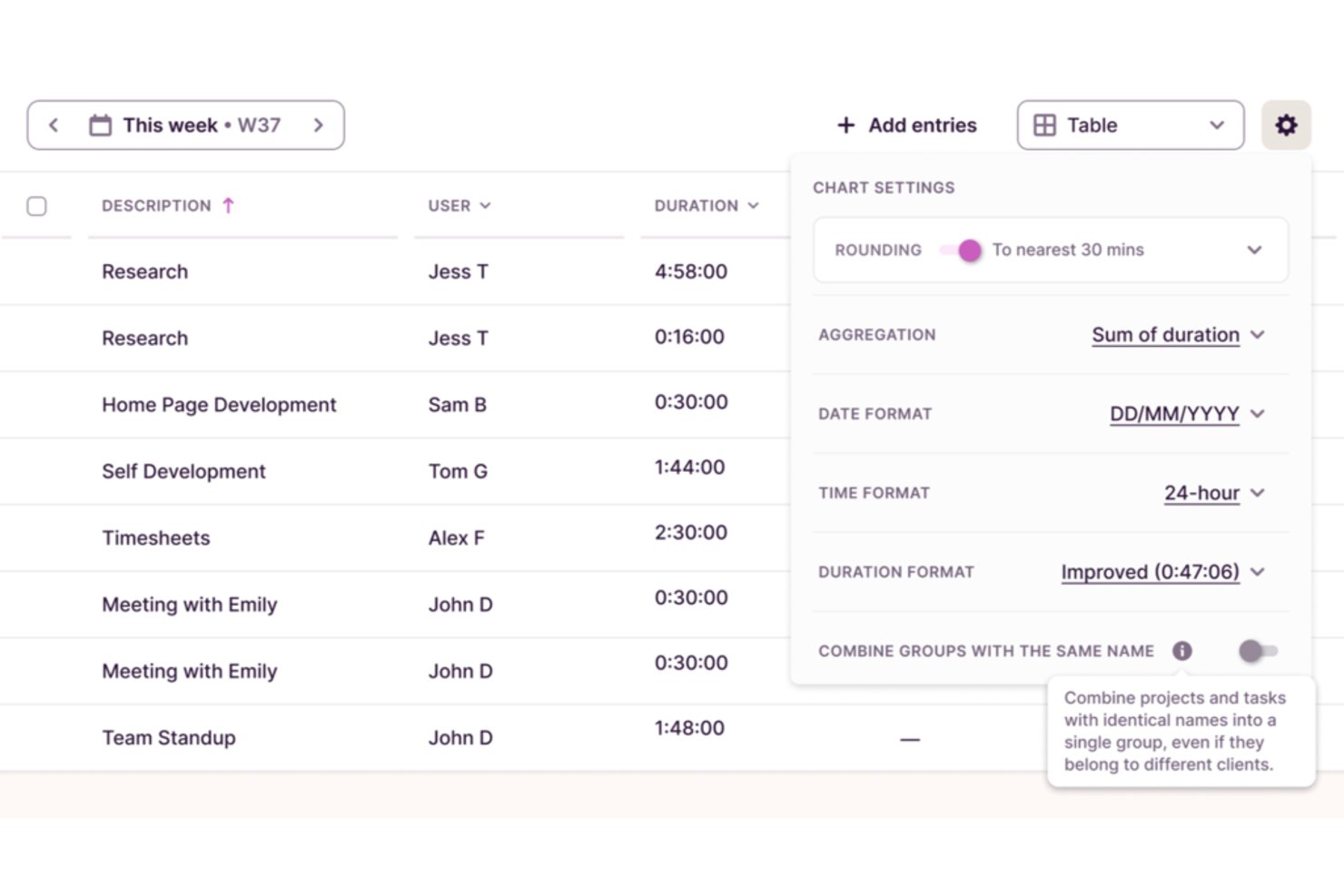The width and height of the screenshot is (1344, 896).
Task: Open Duration format Improved dropdown
Action: point(1162,572)
